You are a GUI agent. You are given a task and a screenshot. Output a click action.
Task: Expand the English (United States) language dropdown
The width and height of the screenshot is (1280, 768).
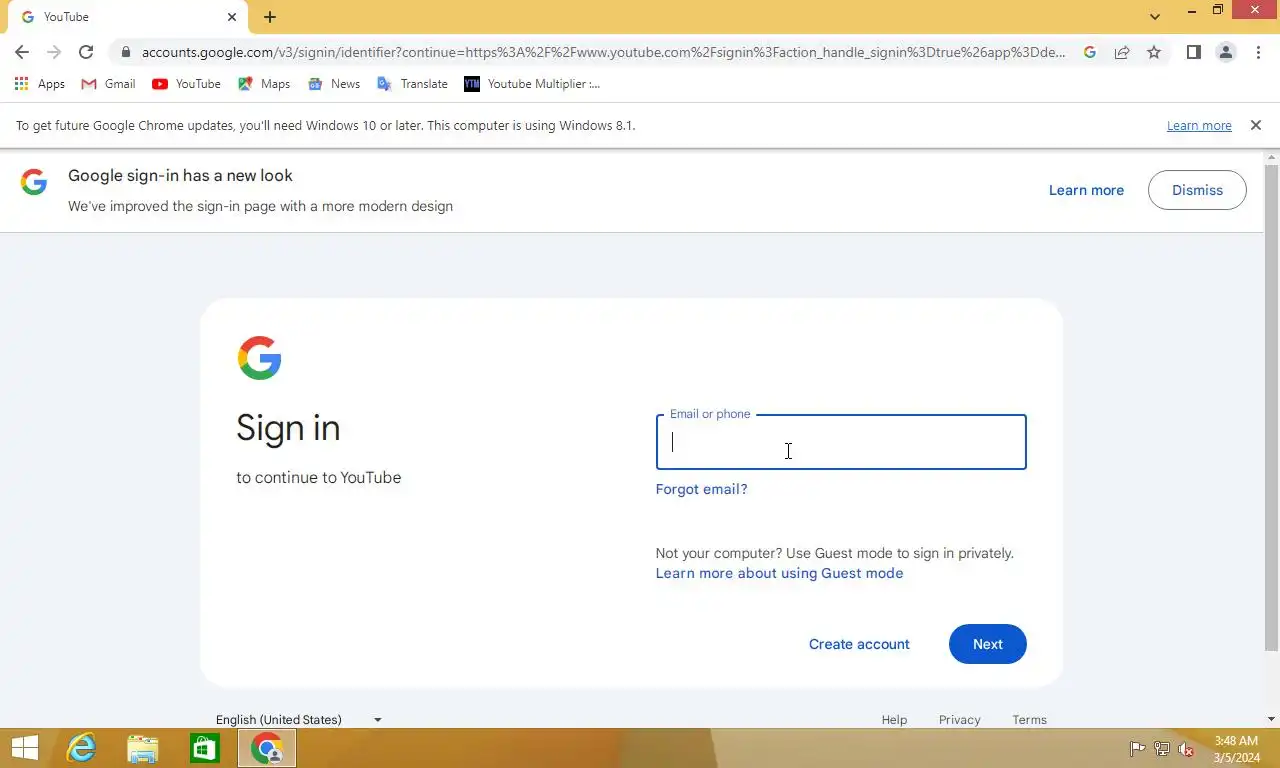point(300,720)
